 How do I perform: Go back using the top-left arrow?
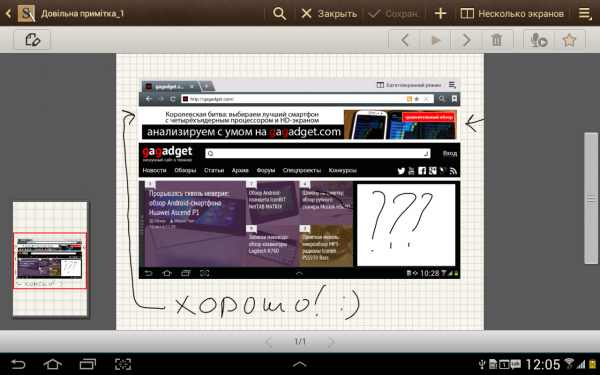8,14
